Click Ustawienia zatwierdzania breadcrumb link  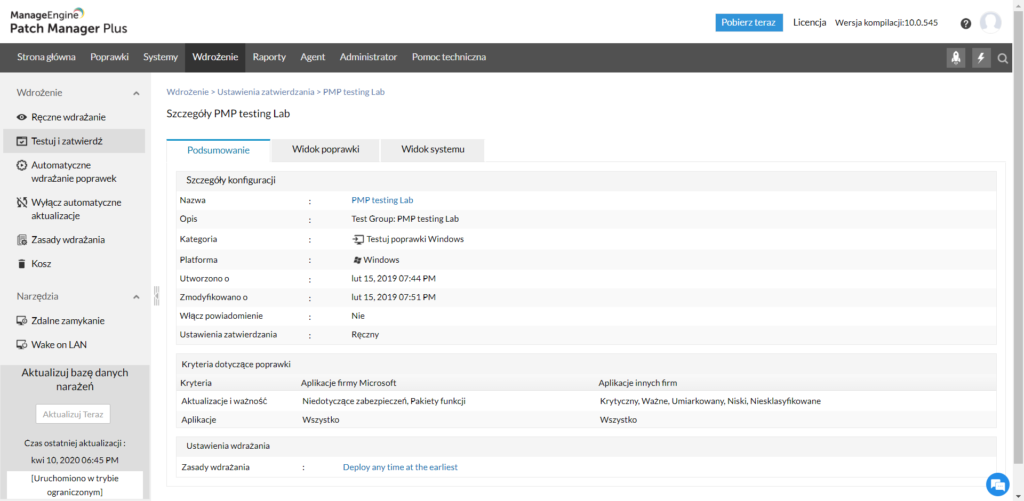(266, 92)
